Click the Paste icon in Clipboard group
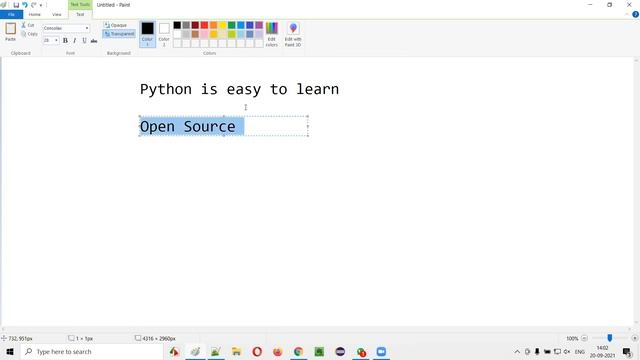Viewport: 640px width, 360px height. pyautogui.click(x=11, y=29)
